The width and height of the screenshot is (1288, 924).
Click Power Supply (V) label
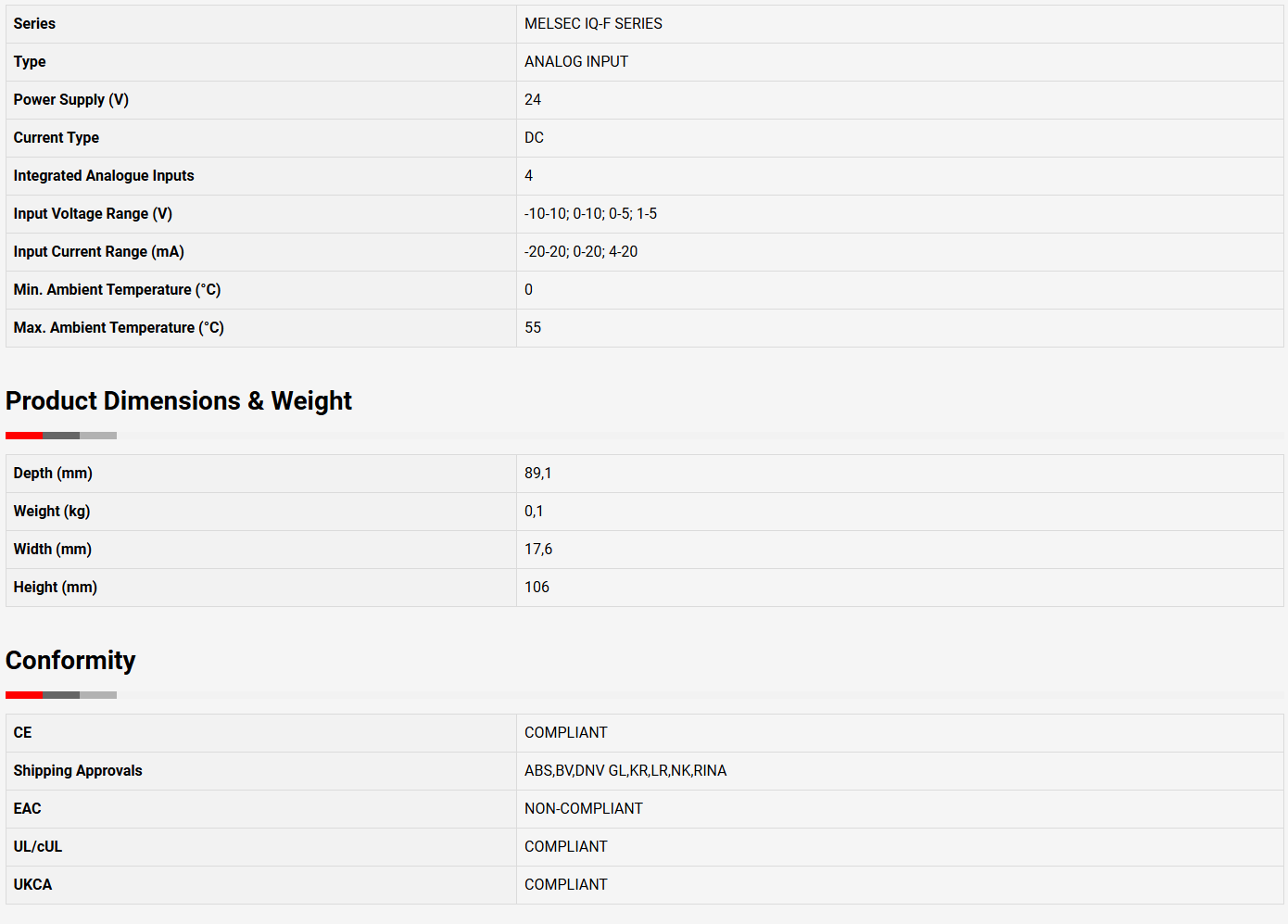point(70,100)
